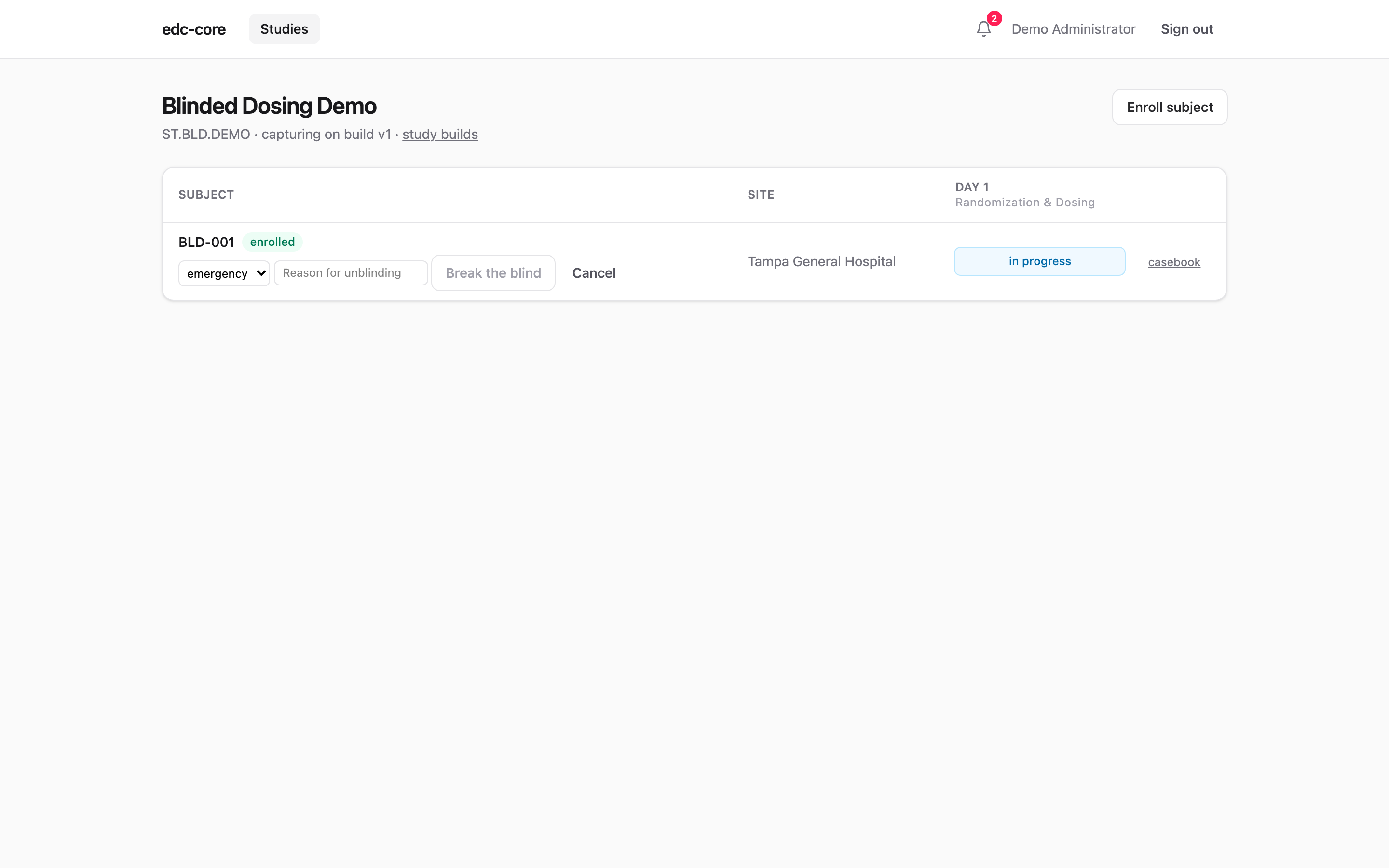Click the SUBJECT column header
This screenshot has width=1389, height=868.
click(206, 195)
